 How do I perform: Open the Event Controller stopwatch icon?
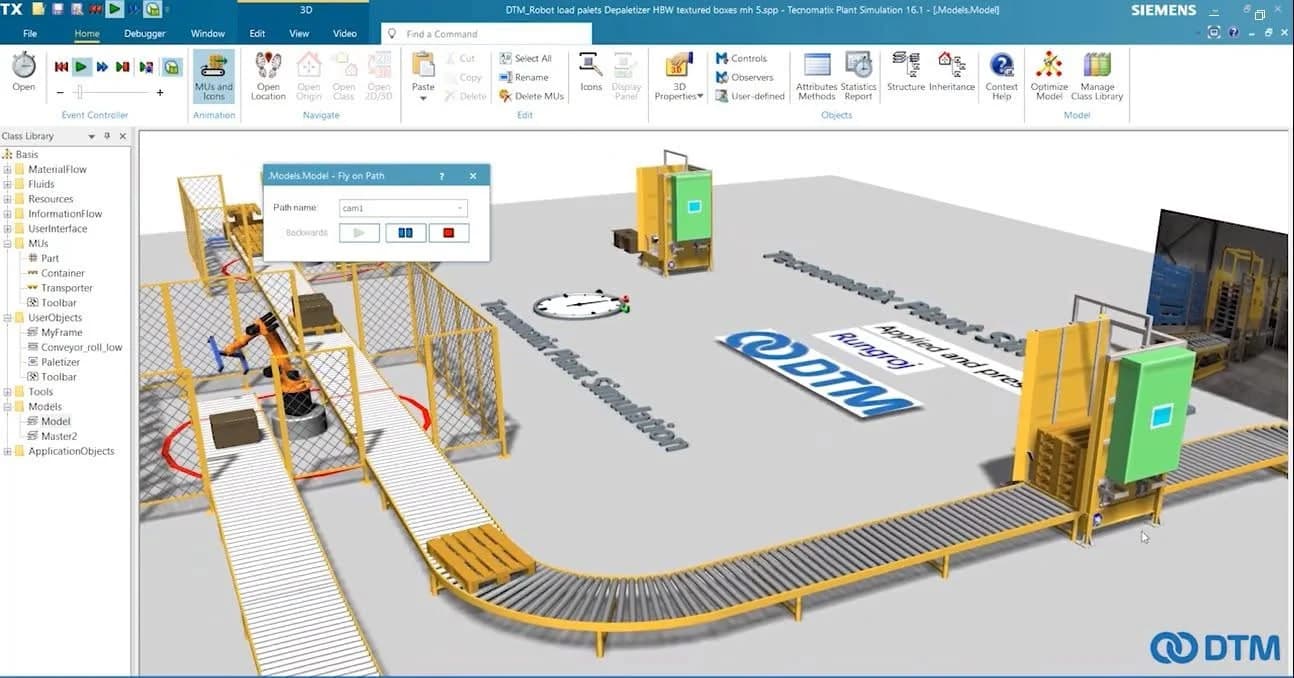coord(24,67)
